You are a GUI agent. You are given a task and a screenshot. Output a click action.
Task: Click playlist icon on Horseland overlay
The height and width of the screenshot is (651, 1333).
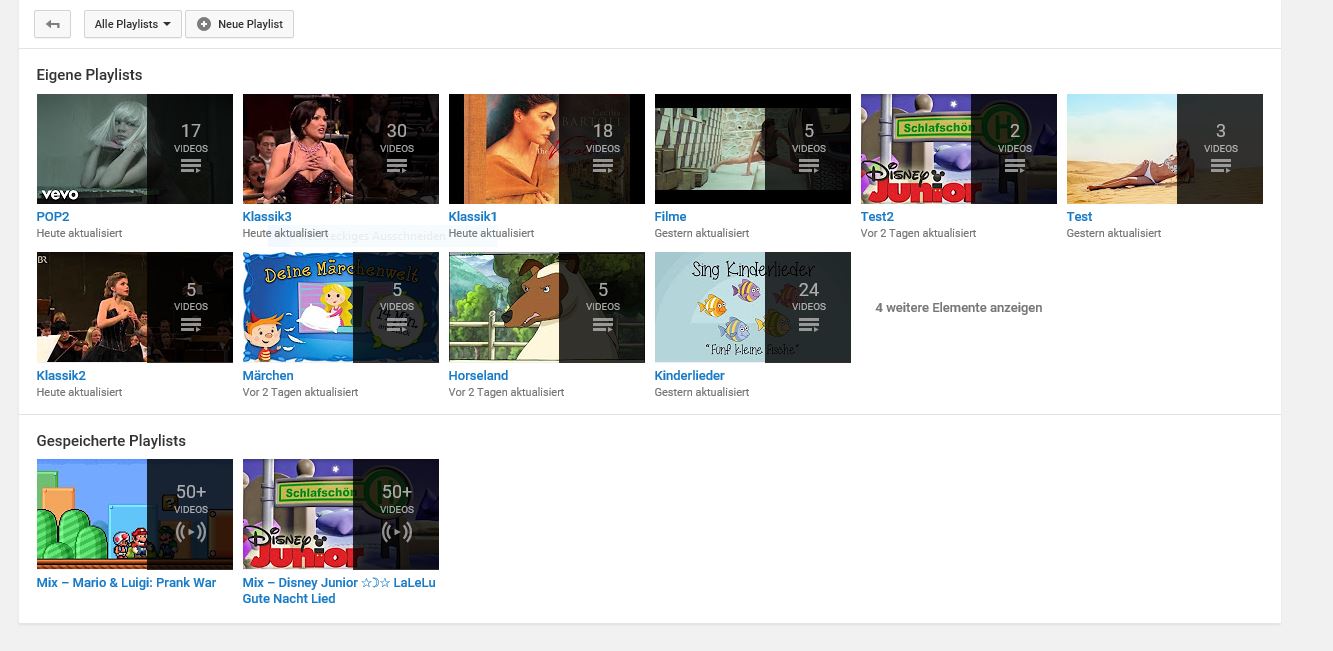603,324
